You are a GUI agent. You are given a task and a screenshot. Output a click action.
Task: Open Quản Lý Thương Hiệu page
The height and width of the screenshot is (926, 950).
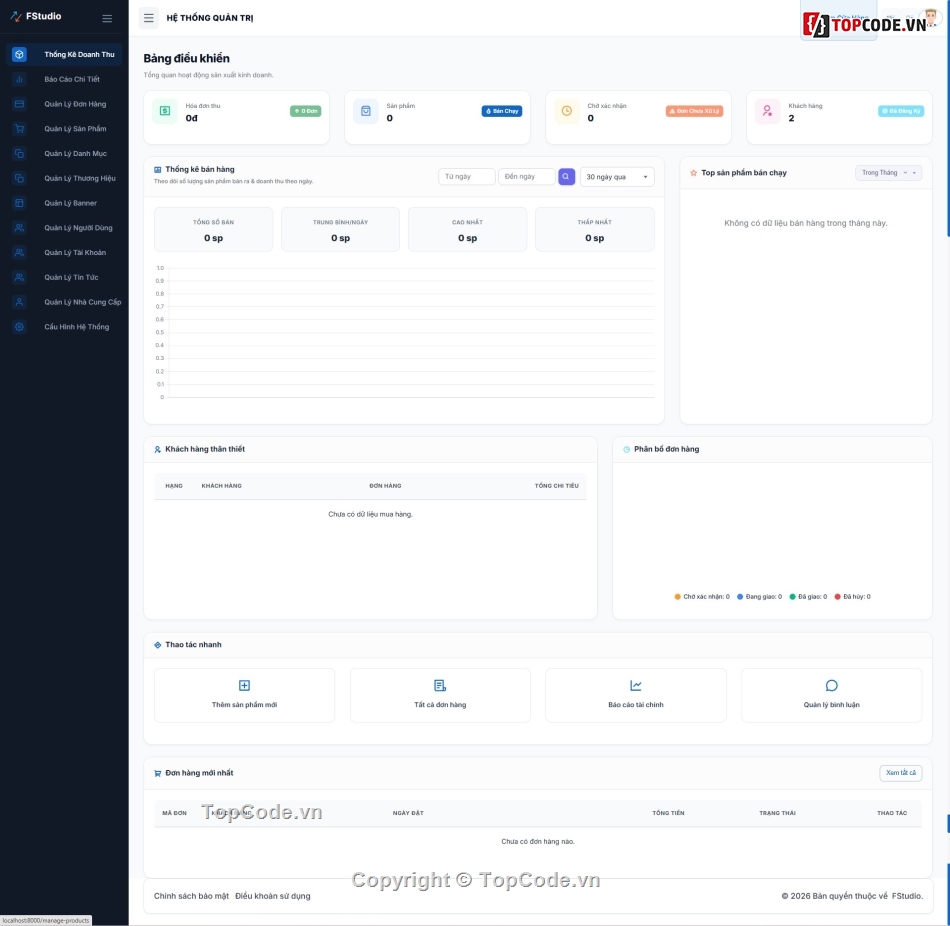click(64, 179)
